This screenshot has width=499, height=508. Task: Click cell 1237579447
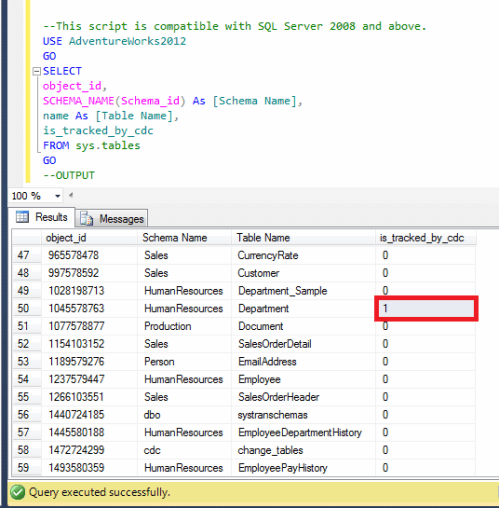[89, 379]
